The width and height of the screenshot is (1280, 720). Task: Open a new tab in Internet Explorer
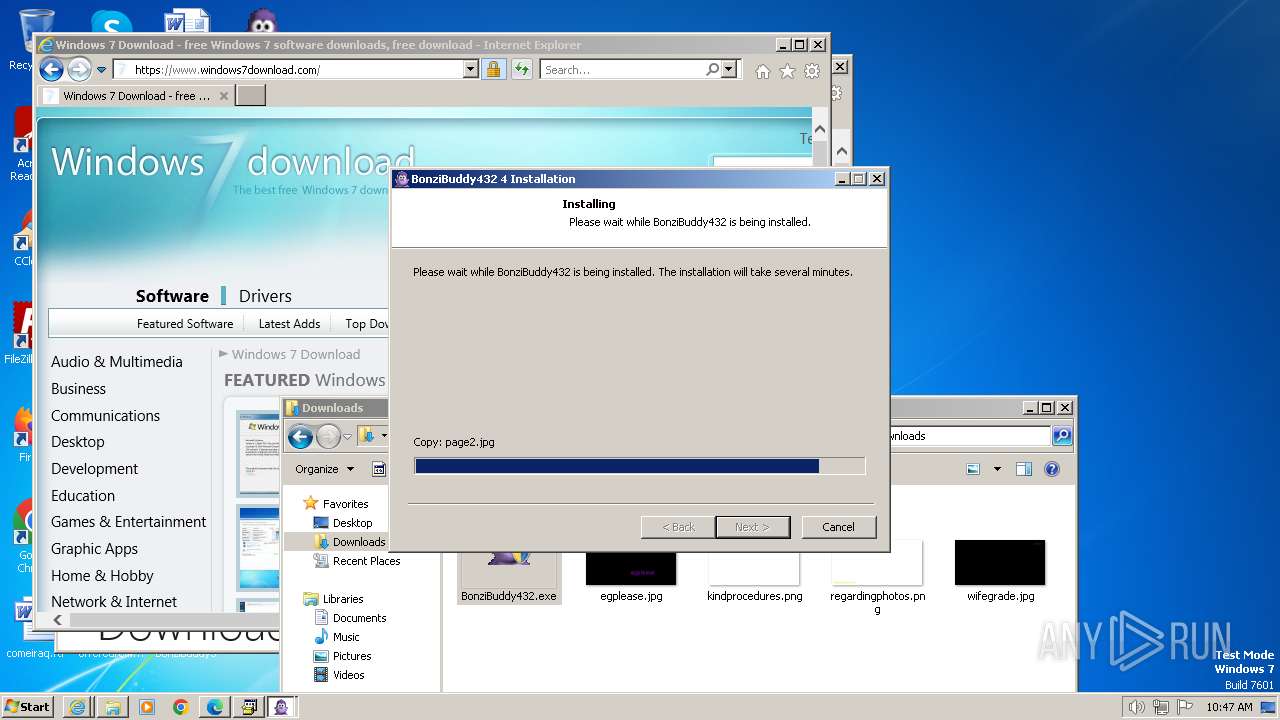(x=250, y=96)
